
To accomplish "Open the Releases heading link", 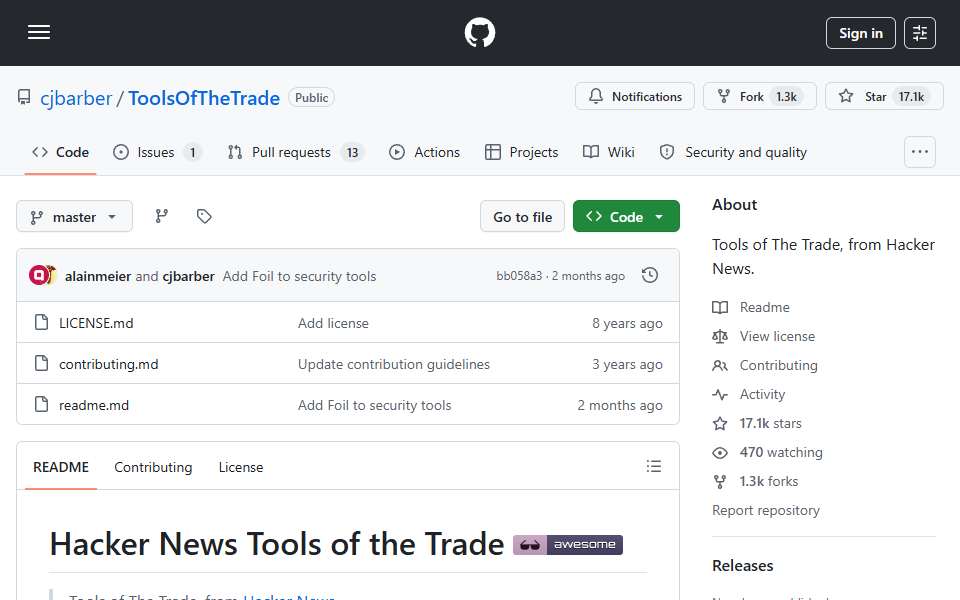I will coord(742,566).
